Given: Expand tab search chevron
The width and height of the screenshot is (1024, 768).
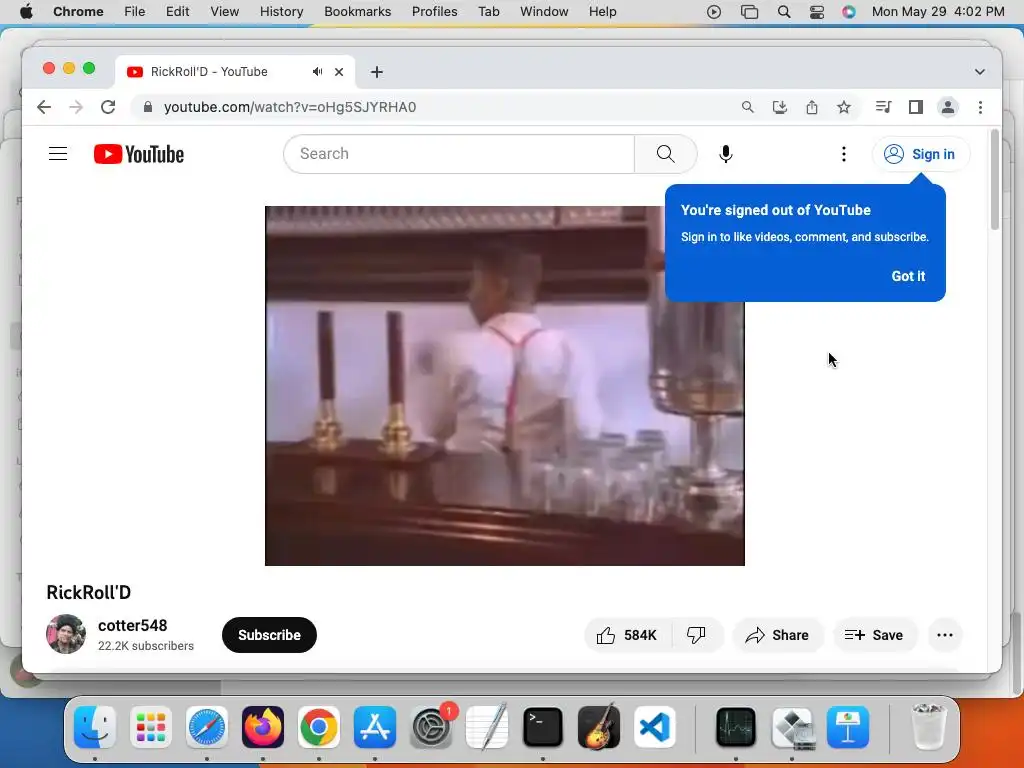Looking at the screenshot, I should pyautogui.click(x=980, y=72).
